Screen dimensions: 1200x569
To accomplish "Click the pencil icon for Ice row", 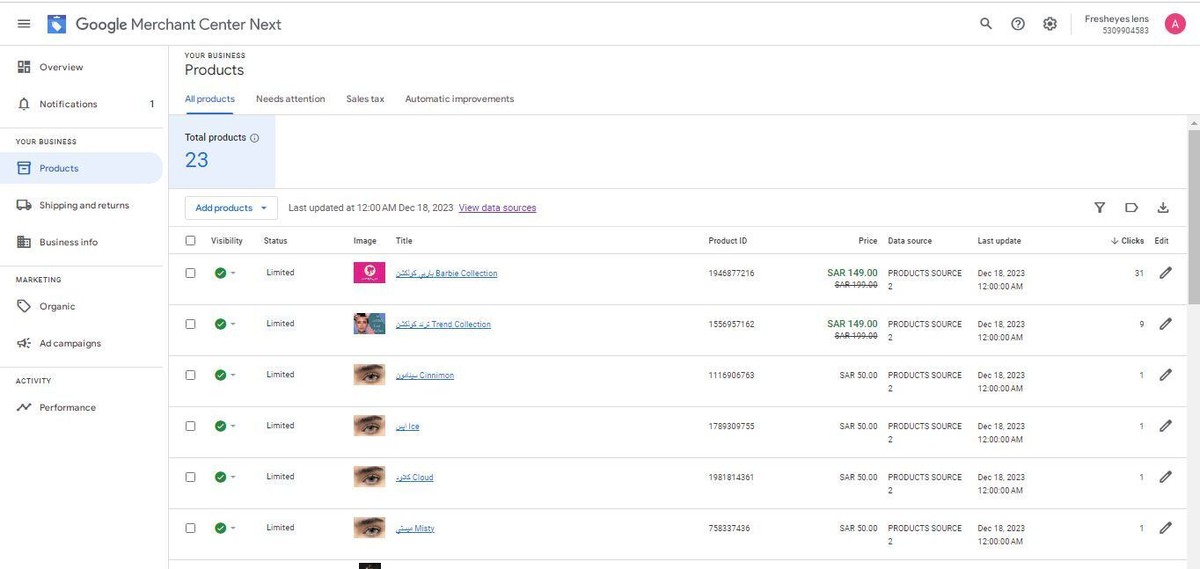I will 1165,426.
